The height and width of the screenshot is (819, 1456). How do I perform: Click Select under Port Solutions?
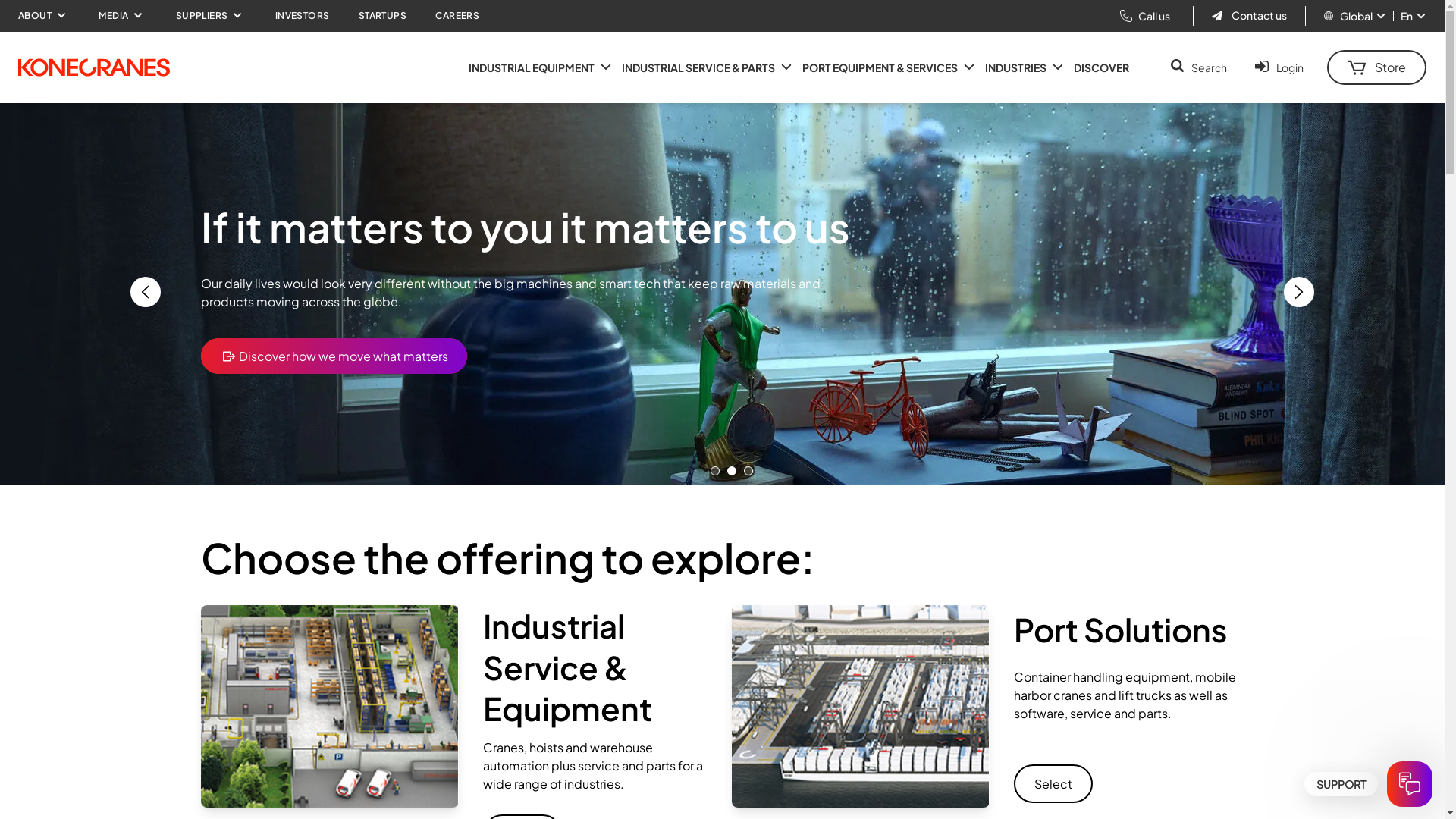click(x=1053, y=784)
